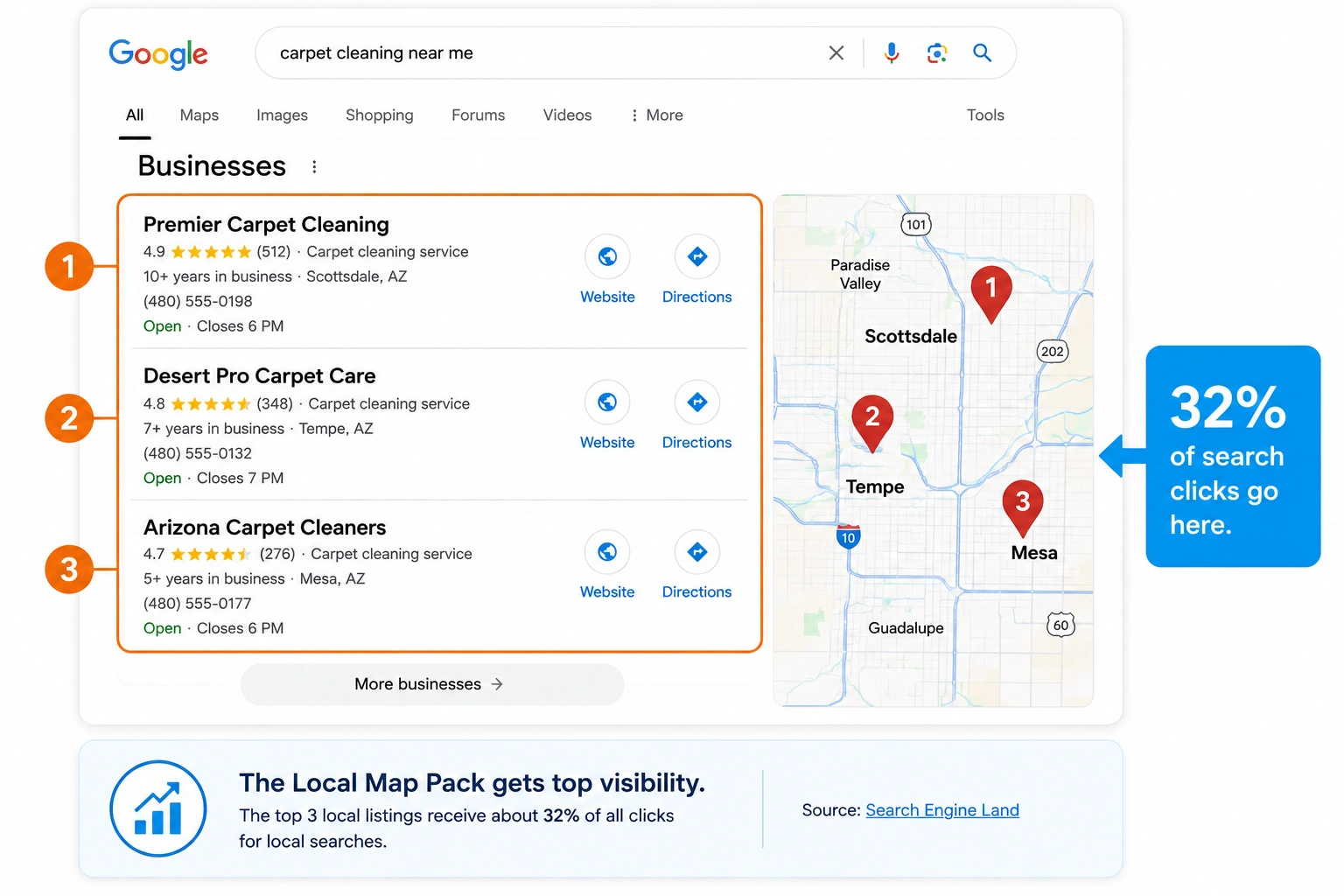Viewport: 1344px width, 896px height.
Task: Click Website label for Premier Carpet Cleaning
Action: click(x=607, y=297)
